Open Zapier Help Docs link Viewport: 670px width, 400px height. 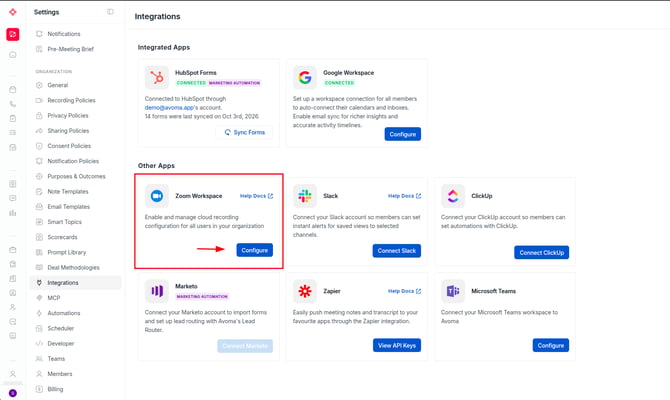coord(404,291)
